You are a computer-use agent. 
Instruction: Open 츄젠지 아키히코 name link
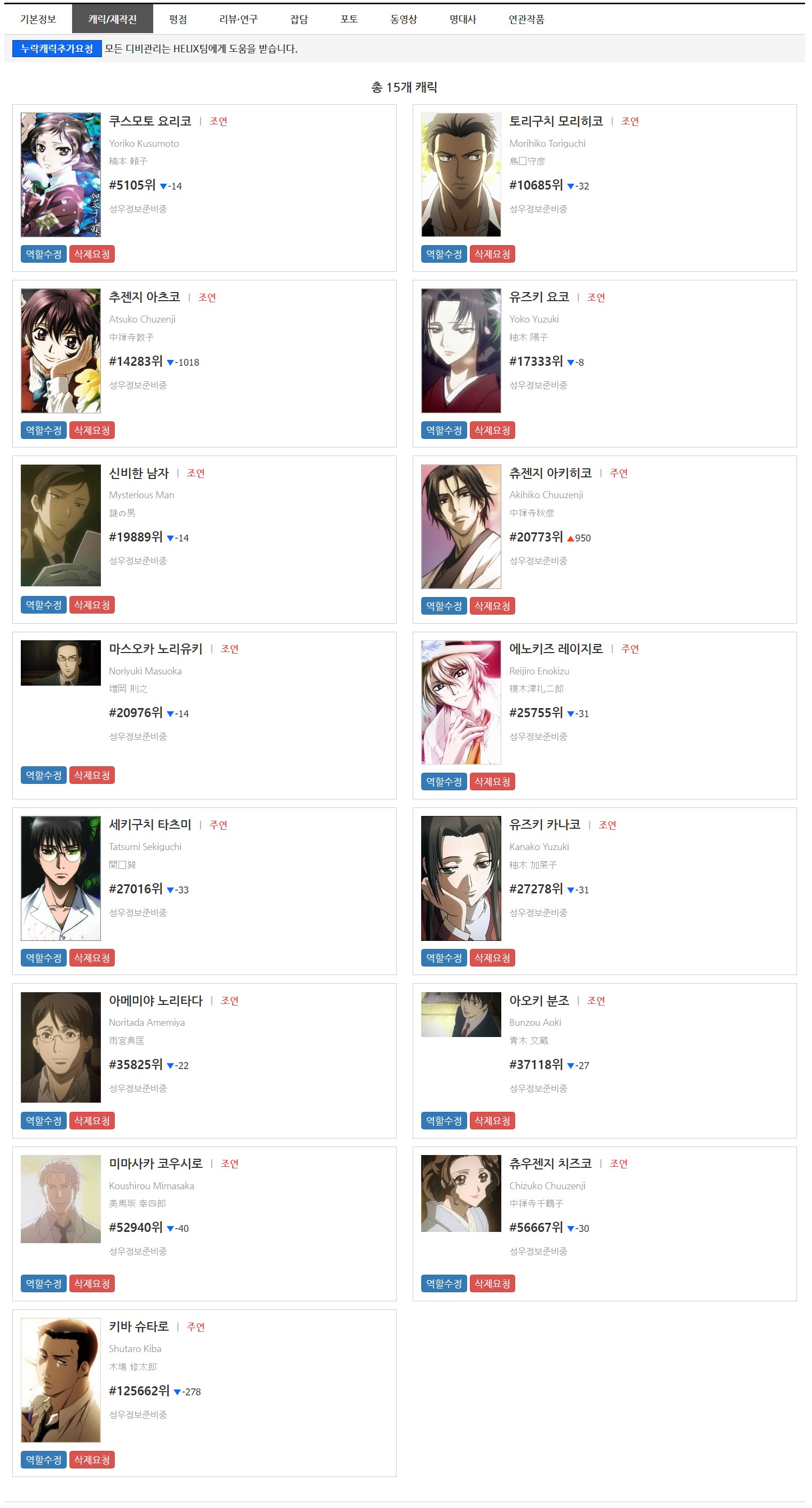click(550, 473)
